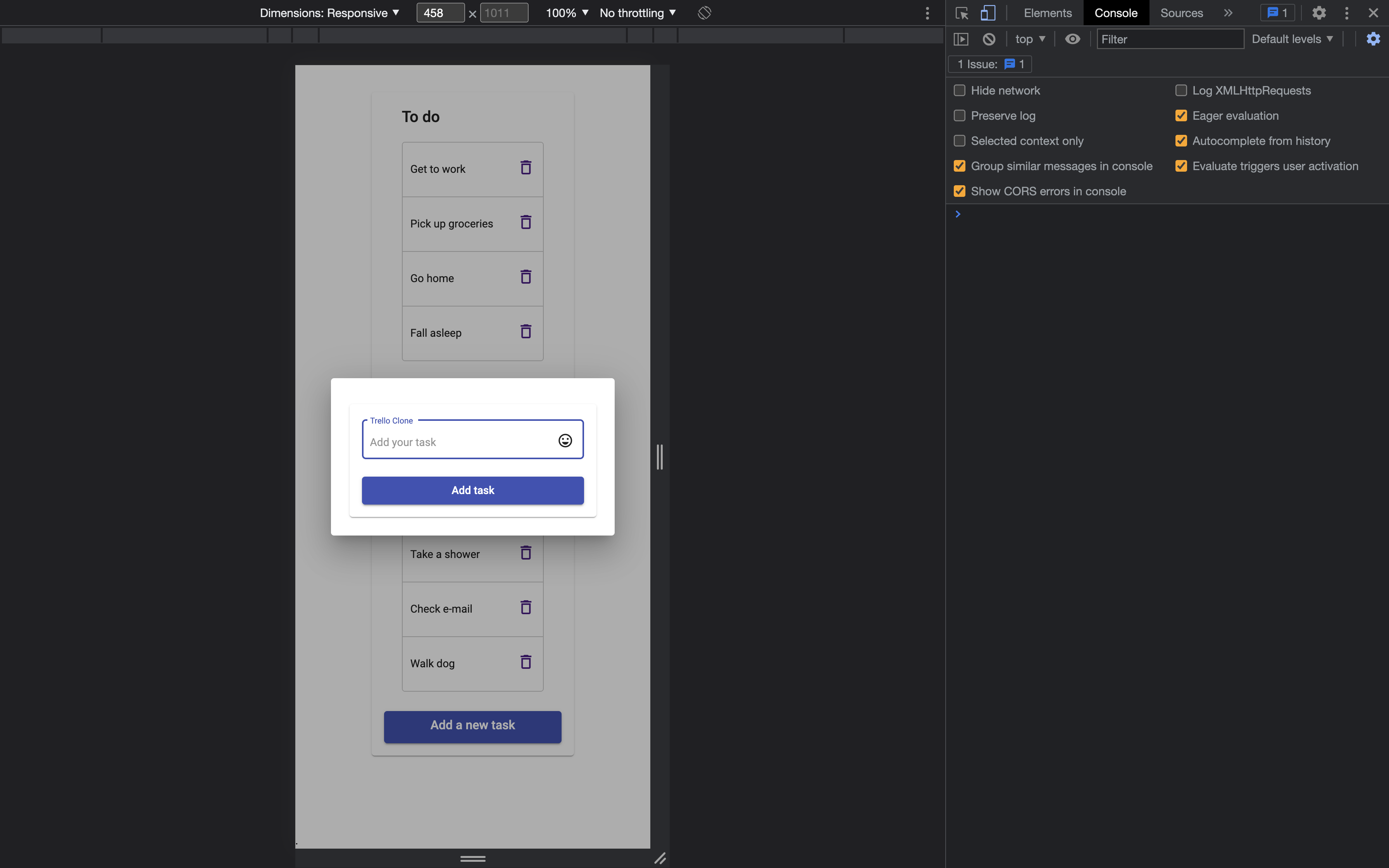Click the eye icon to watch expression
1389x868 pixels.
pyautogui.click(x=1072, y=38)
